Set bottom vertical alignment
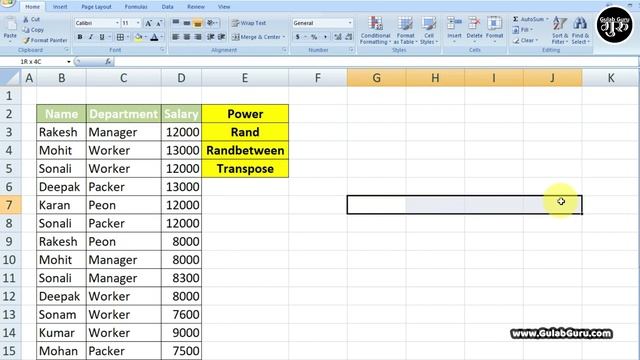The width and height of the screenshot is (640, 360). [x=198, y=23]
